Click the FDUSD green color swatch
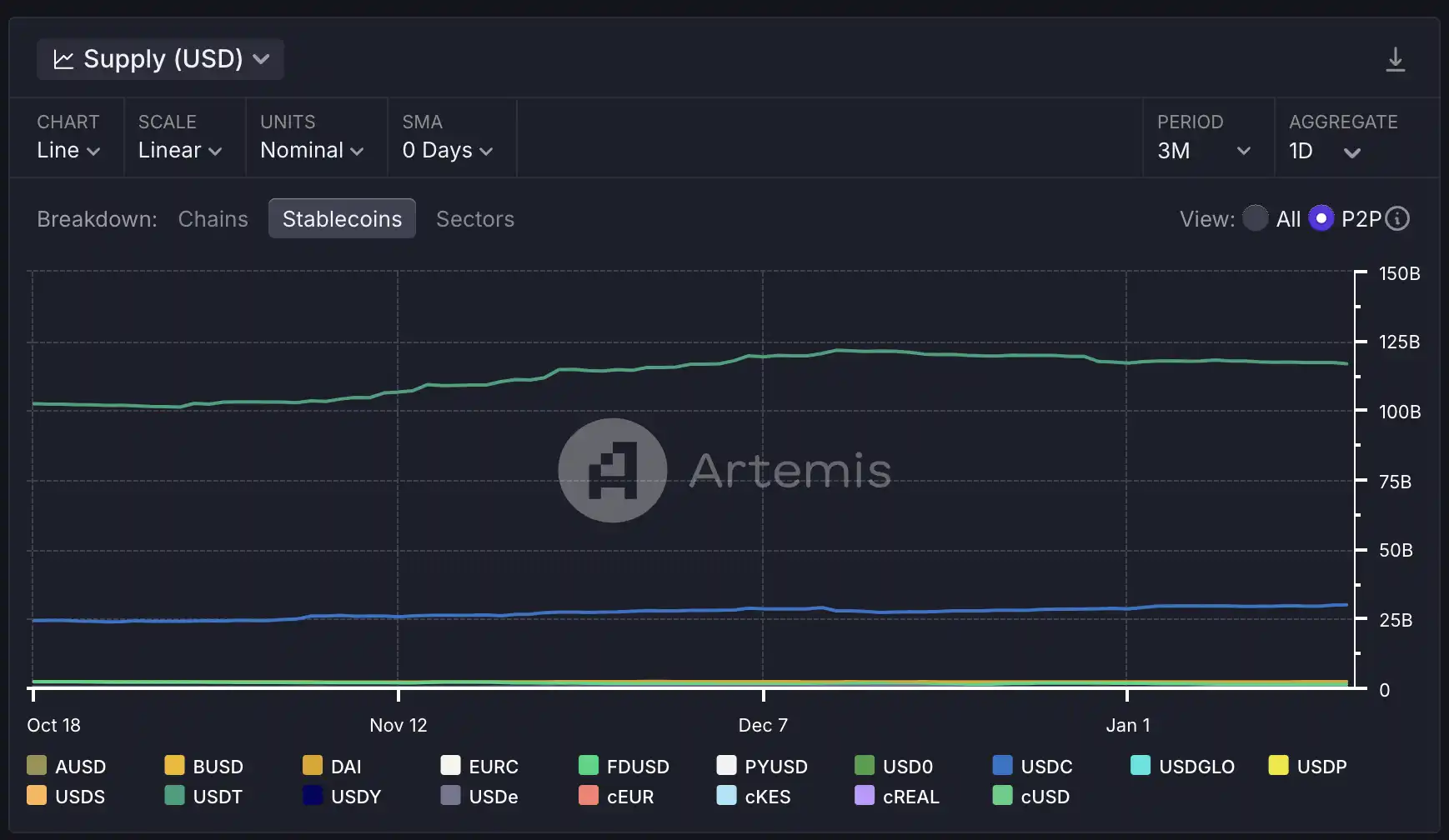The image size is (1449, 840). (x=589, y=766)
